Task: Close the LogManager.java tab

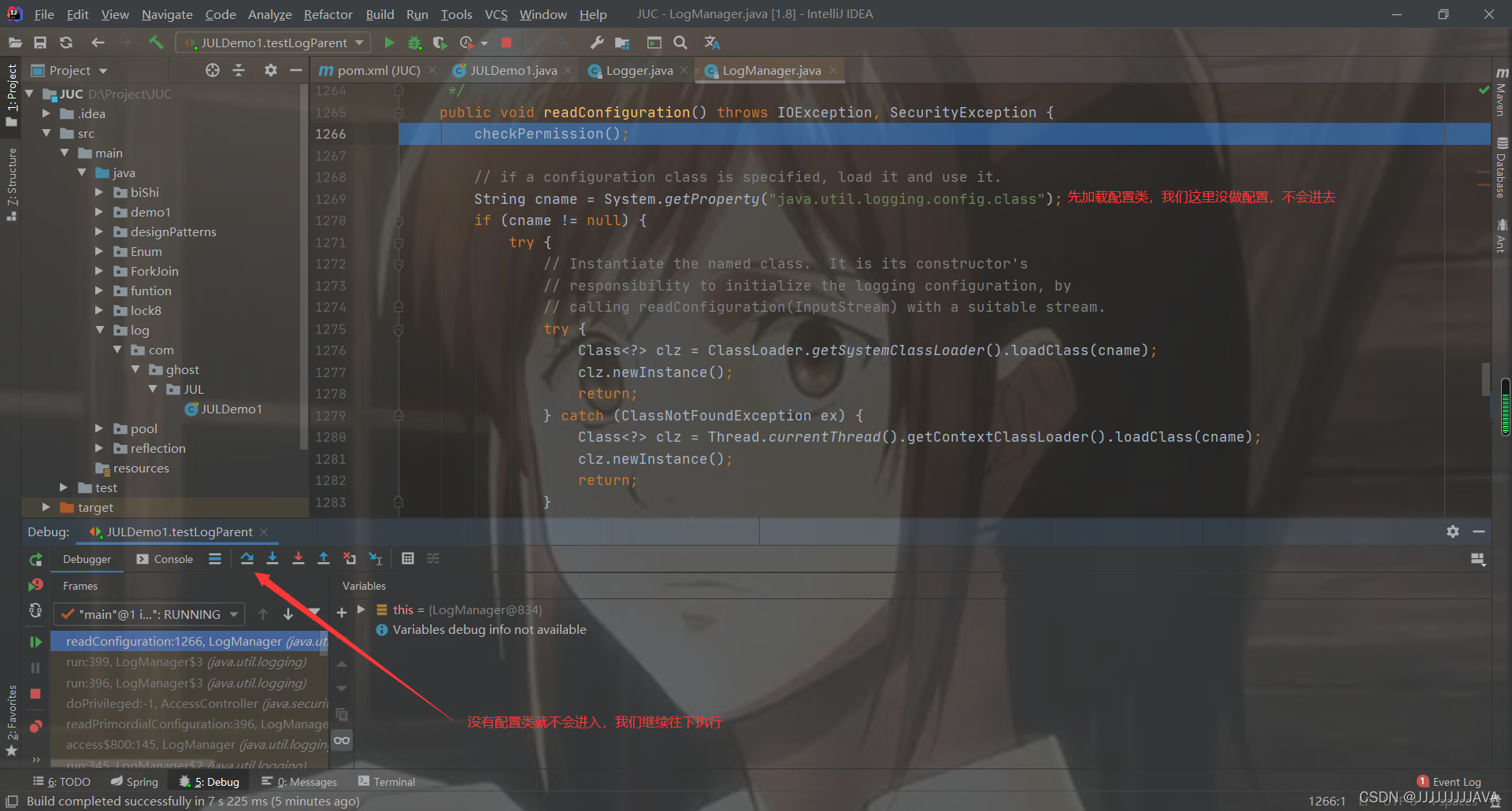Action: pos(833,70)
